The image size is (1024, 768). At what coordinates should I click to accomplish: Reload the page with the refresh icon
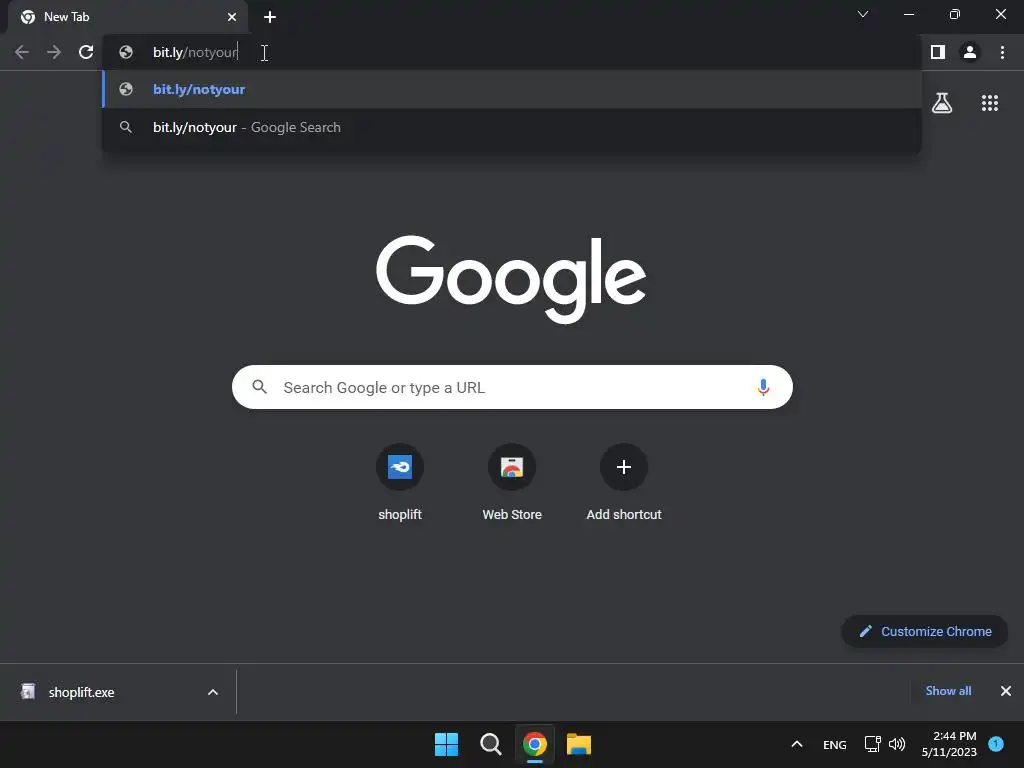[x=86, y=52]
